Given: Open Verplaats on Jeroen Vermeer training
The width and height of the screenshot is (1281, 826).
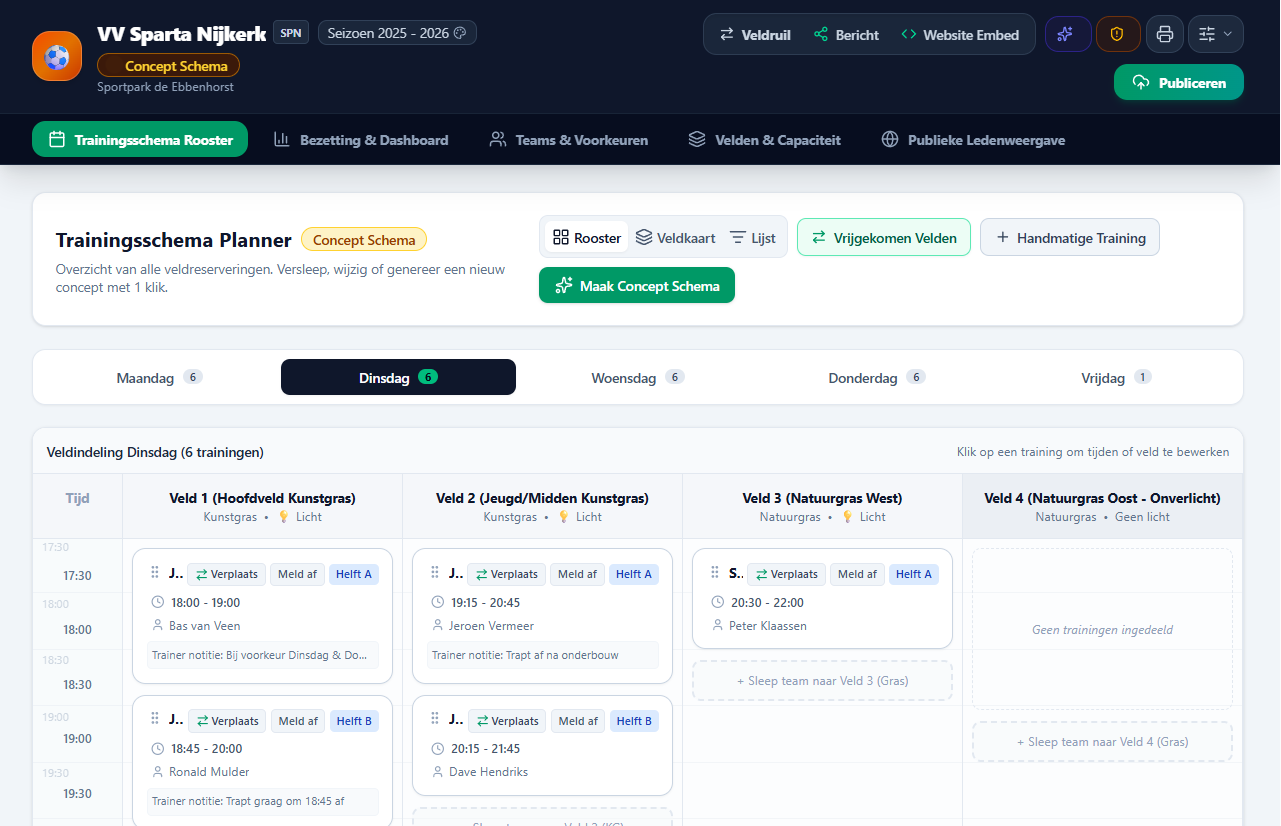Looking at the screenshot, I should [506, 574].
